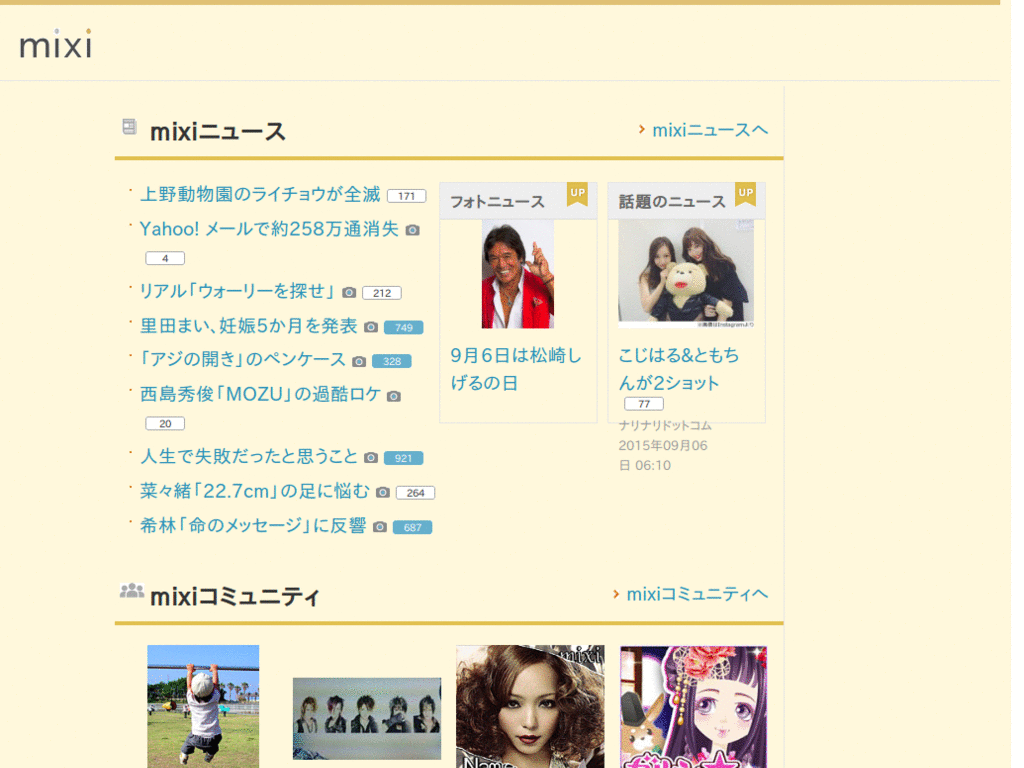Open the blue 749 comment badge

(x=404, y=327)
